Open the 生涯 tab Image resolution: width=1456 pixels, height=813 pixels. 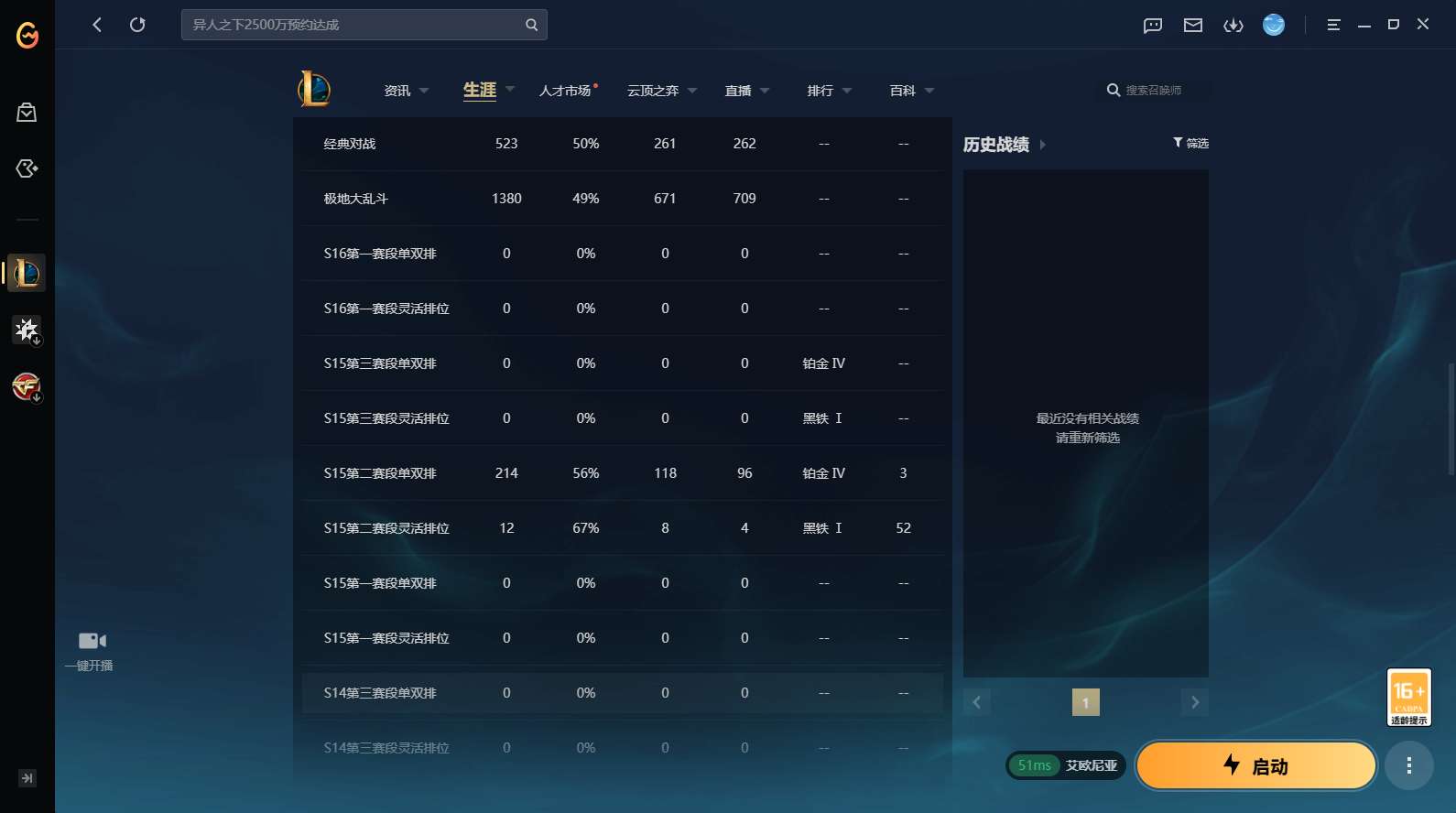[x=480, y=90]
